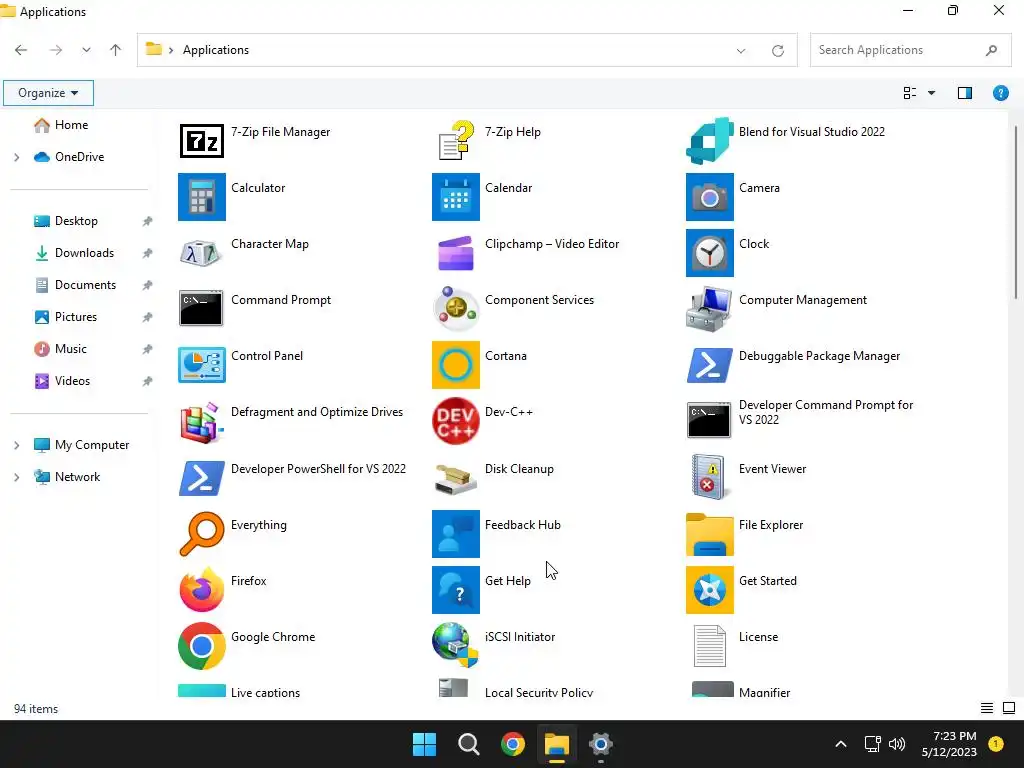Screen dimensions: 1024x768
Task: Switch to large icons view in status bar
Action: [1009, 708]
